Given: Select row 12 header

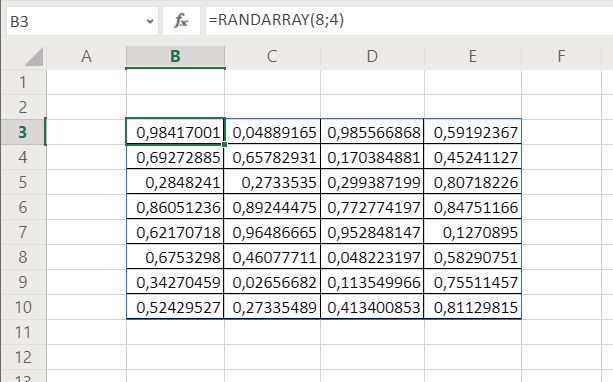Looking at the screenshot, I should coord(23,357).
